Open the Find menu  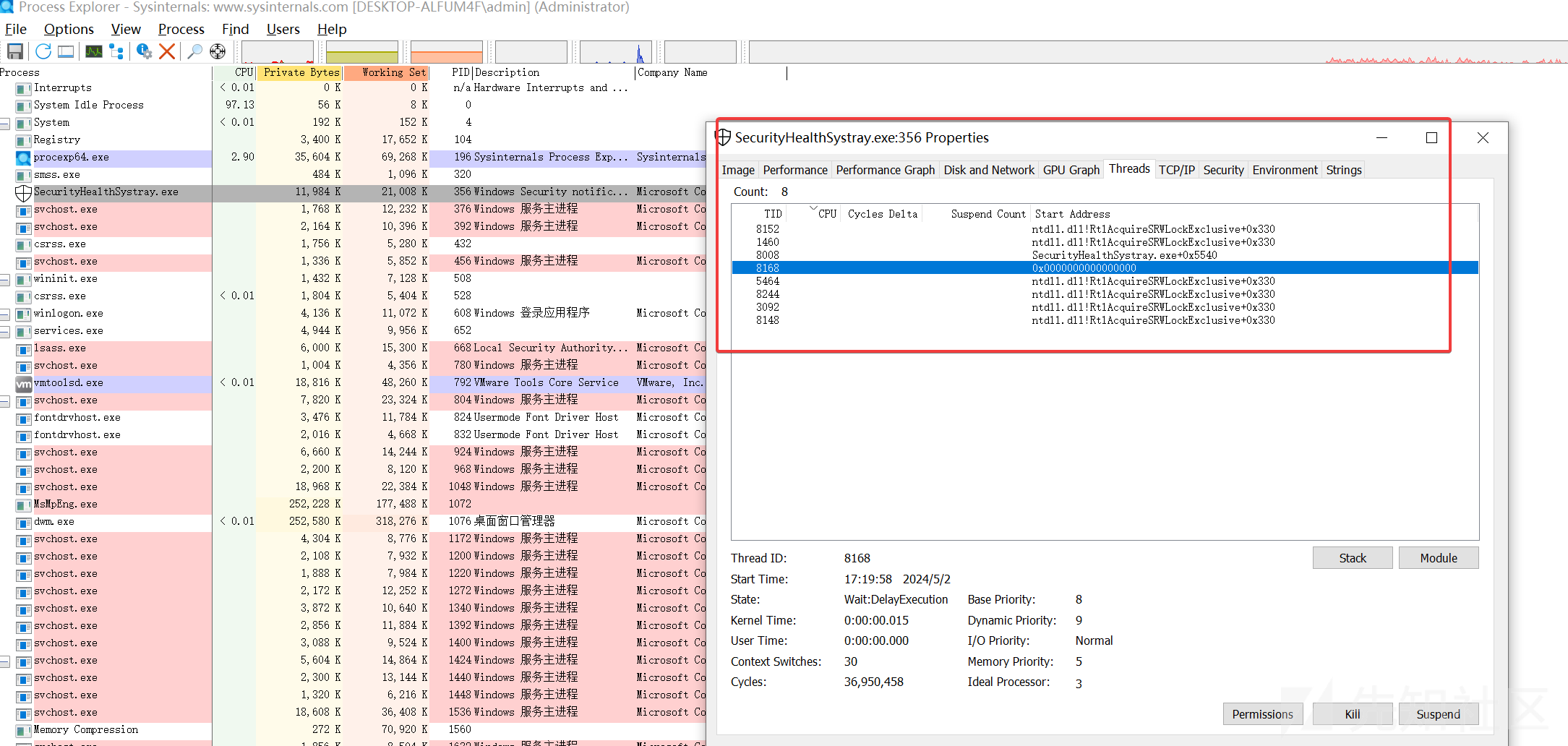pyautogui.click(x=235, y=29)
